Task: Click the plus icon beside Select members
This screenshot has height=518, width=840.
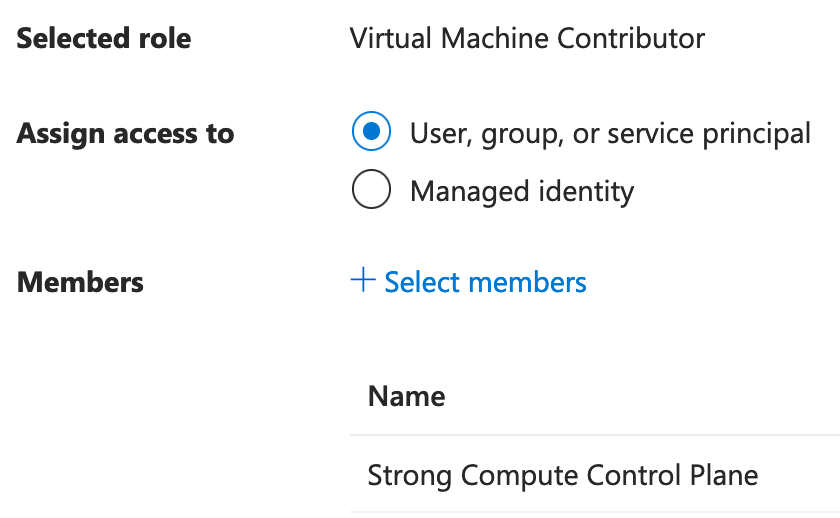Action: coord(362,281)
